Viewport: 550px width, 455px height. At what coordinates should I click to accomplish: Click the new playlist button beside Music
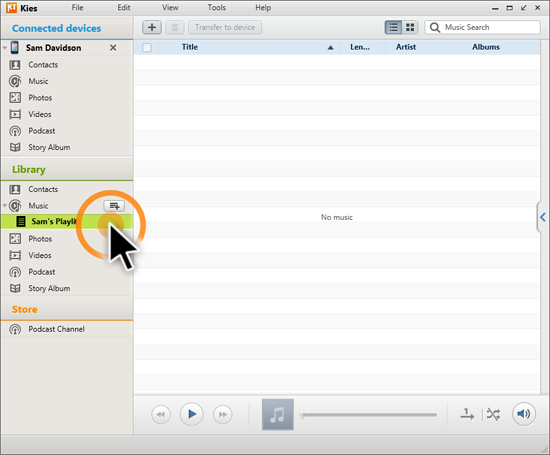coord(114,206)
